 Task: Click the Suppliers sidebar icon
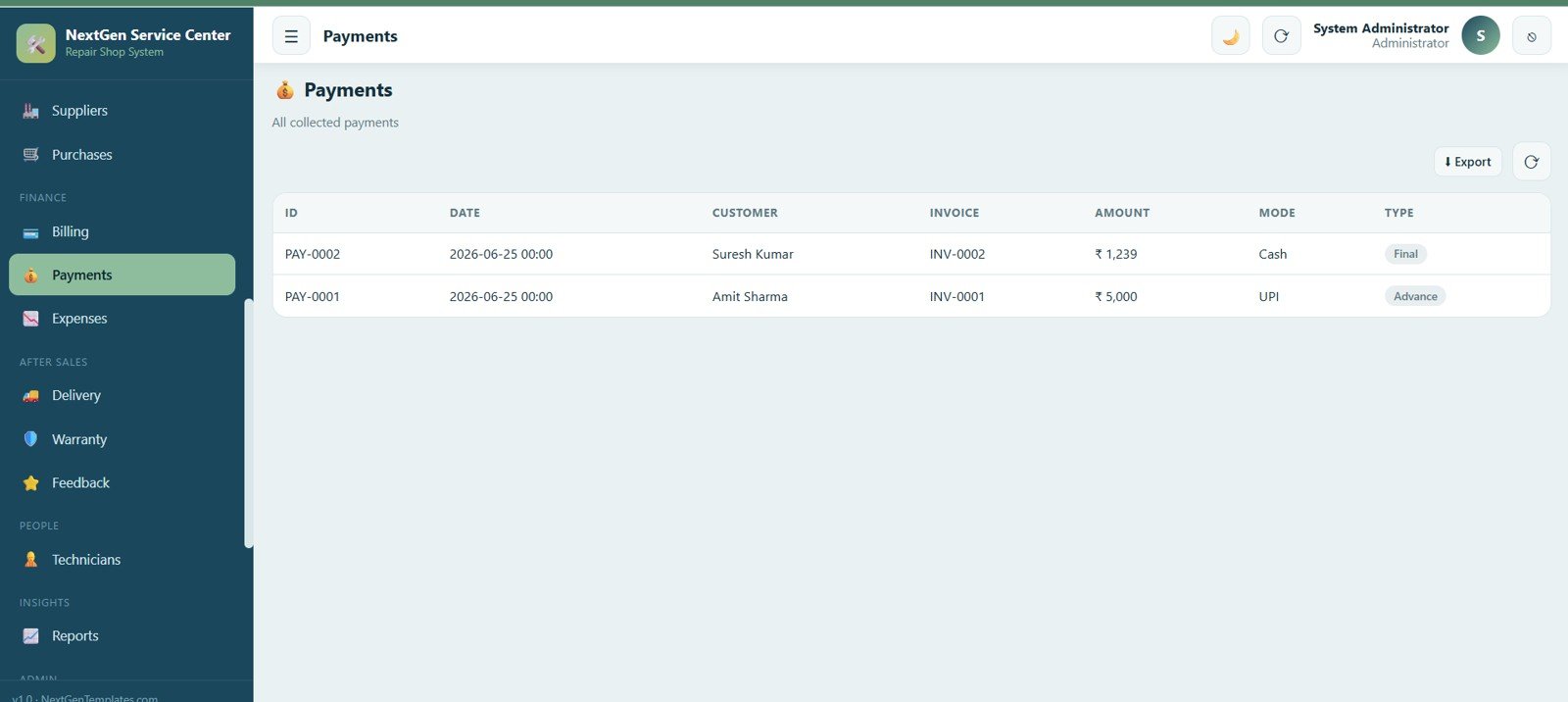click(31, 111)
